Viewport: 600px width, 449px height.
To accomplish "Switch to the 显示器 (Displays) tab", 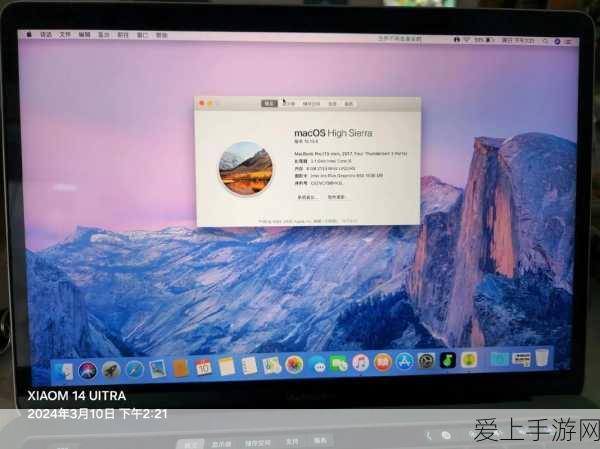I will (x=289, y=104).
